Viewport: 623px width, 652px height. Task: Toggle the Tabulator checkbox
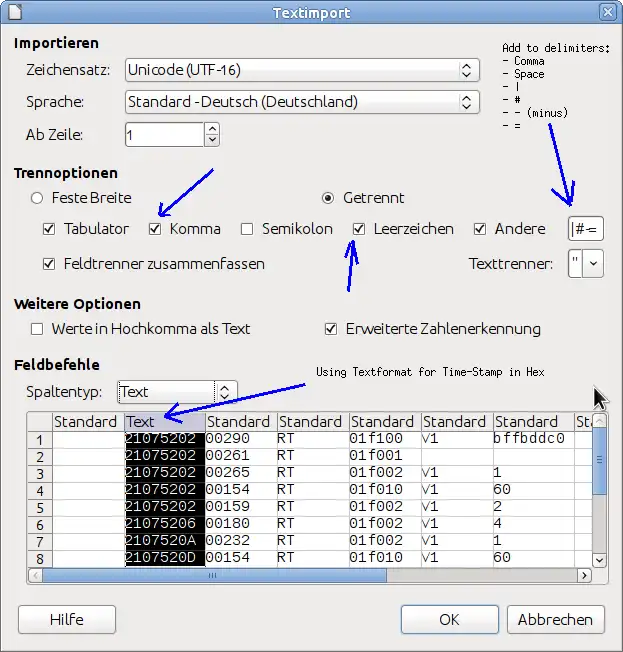[49, 229]
